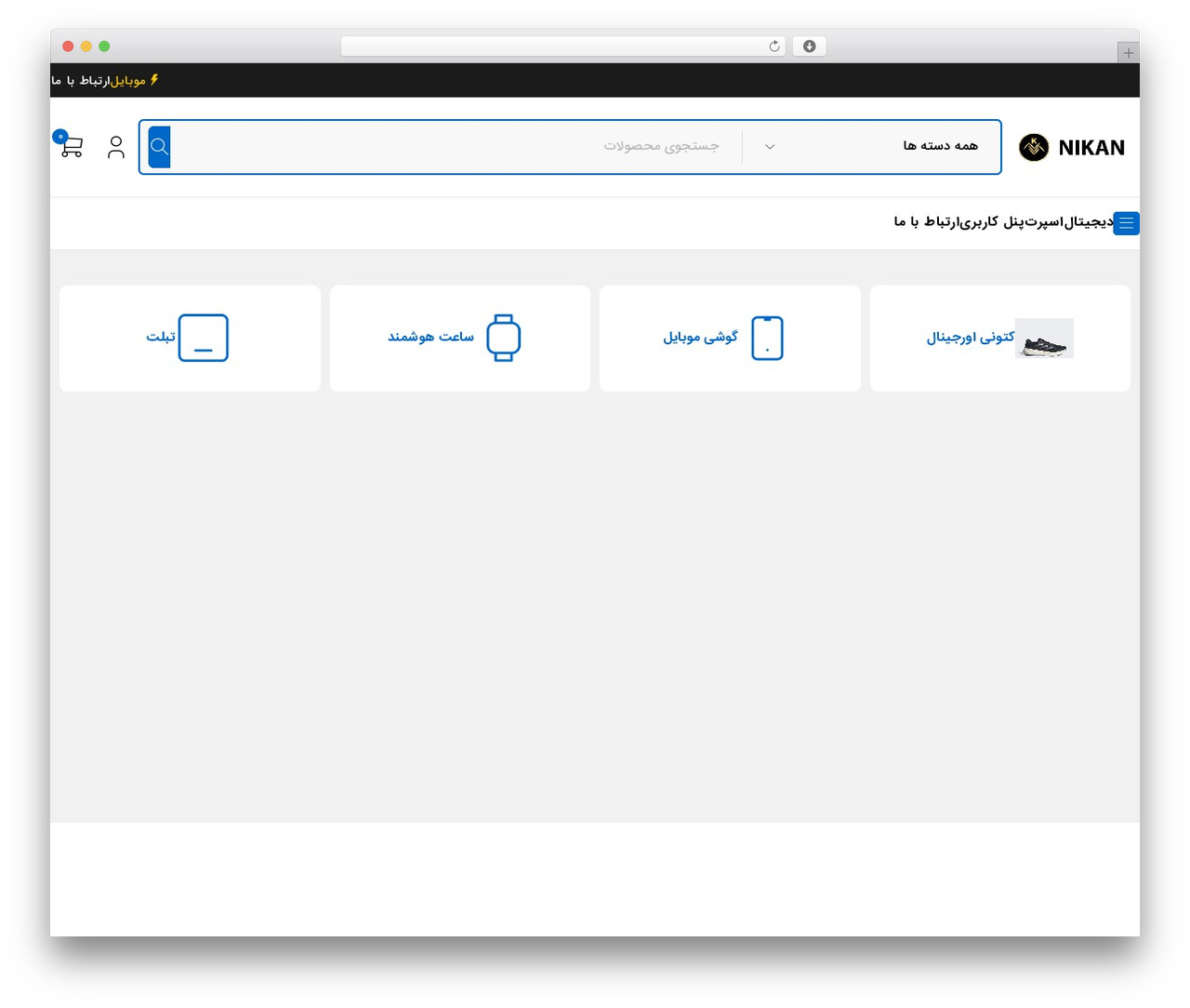Click the smartwatch icon in ساعت هوشمند card
The width and height of the screenshot is (1190, 1008).
pos(504,338)
